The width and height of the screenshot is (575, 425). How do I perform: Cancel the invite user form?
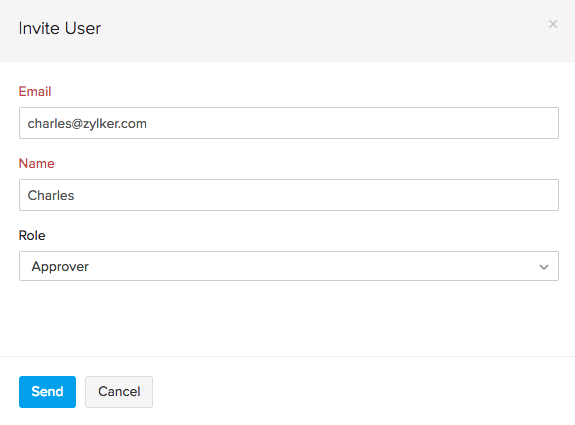(x=119, y=392)
